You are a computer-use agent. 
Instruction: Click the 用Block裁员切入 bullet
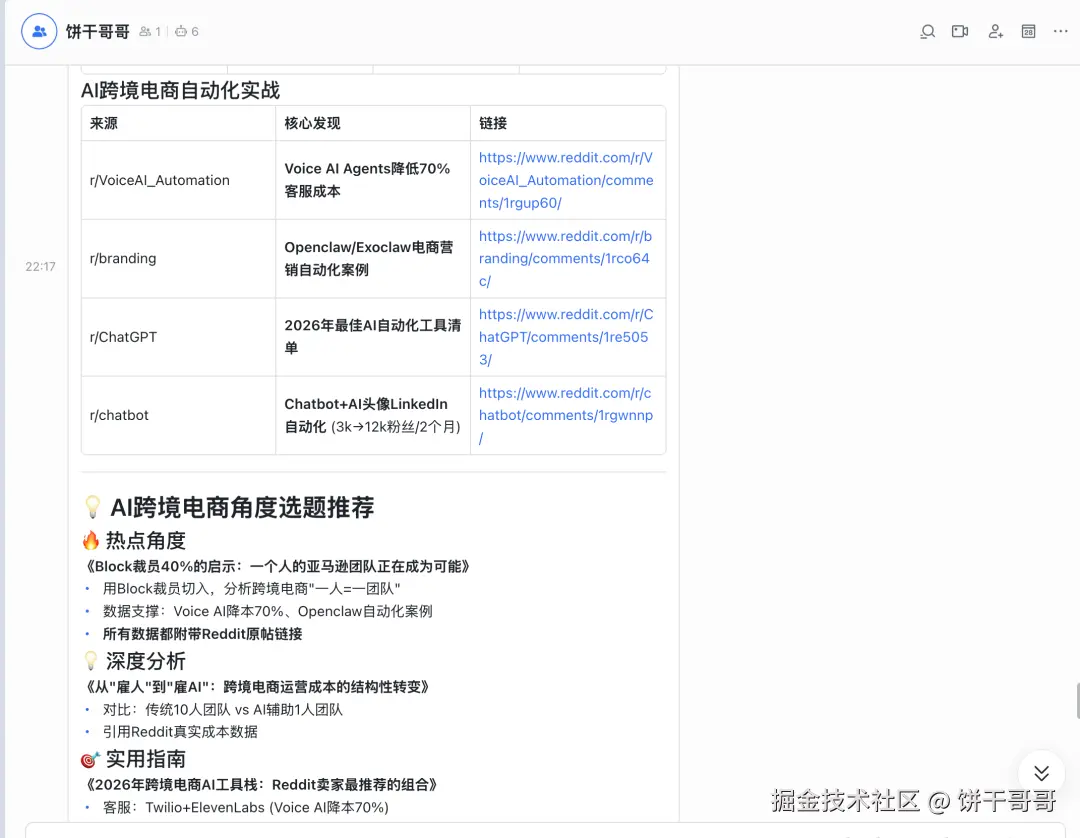pos(251,589)
